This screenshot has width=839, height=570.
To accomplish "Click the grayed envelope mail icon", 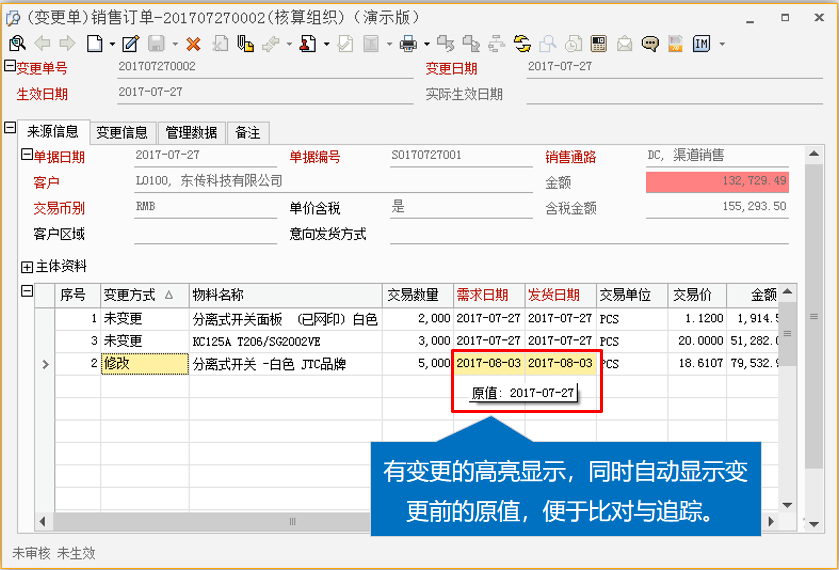I will coord(624,44).
